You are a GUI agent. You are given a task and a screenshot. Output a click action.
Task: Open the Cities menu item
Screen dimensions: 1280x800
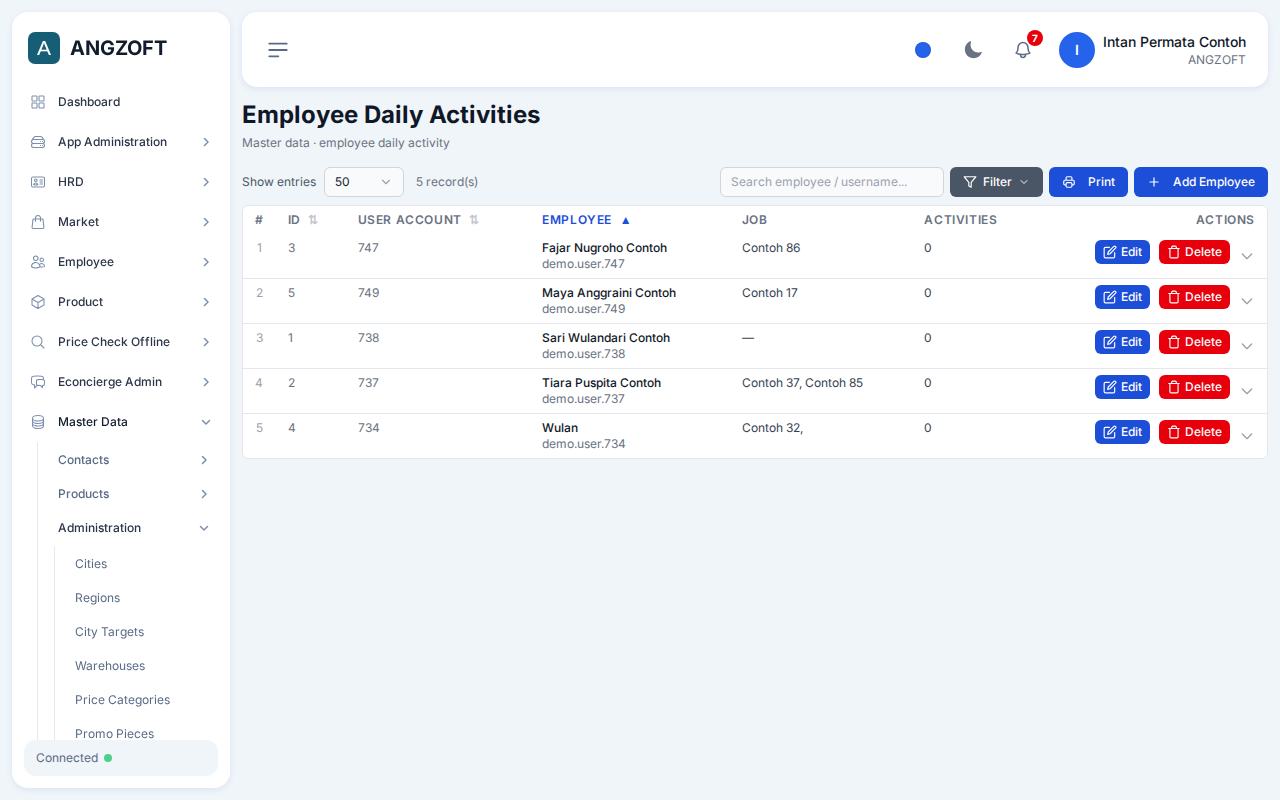tap(91, 564)
